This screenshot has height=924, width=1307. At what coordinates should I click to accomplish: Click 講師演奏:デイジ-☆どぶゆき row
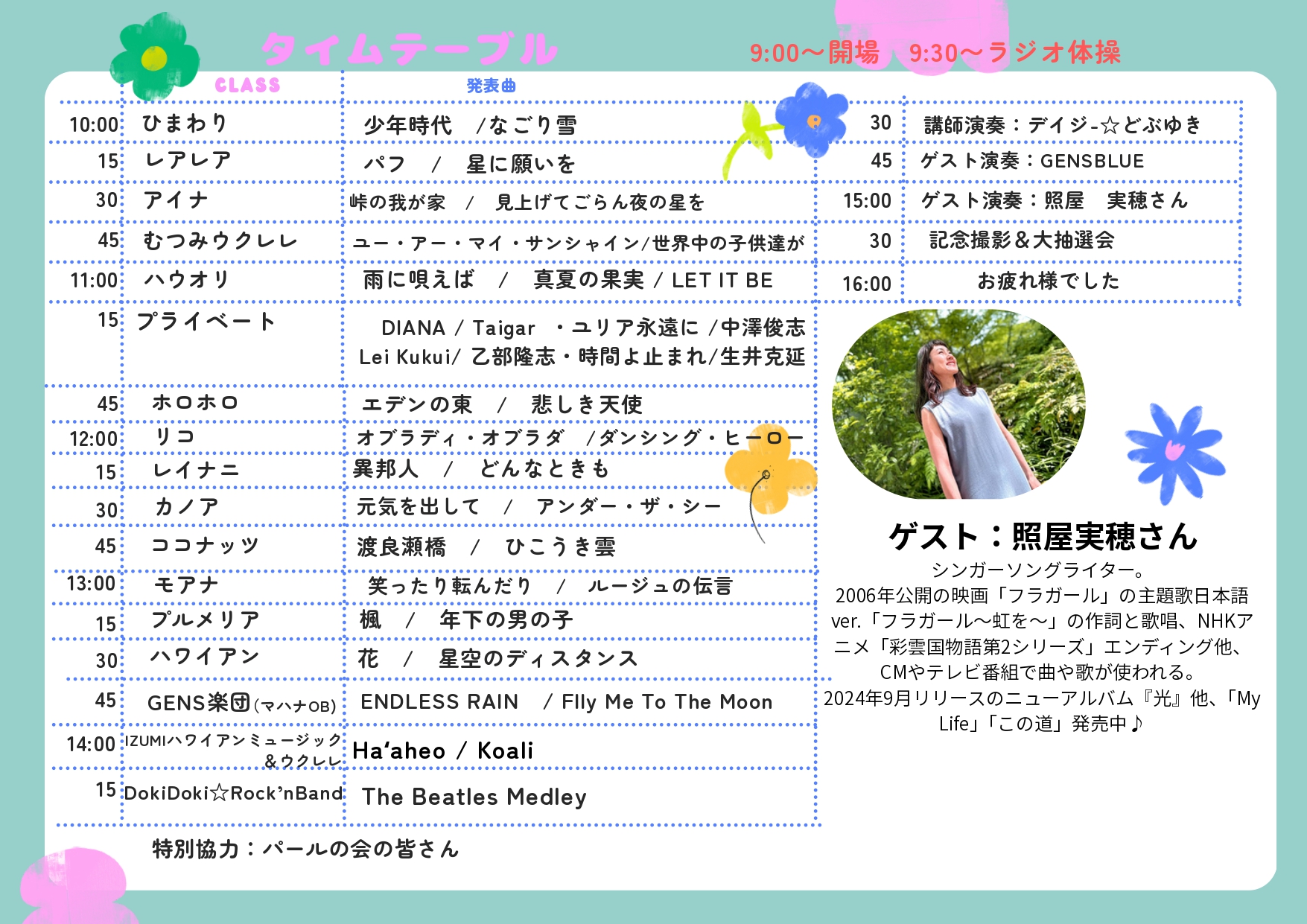(x=1063, y=124)
